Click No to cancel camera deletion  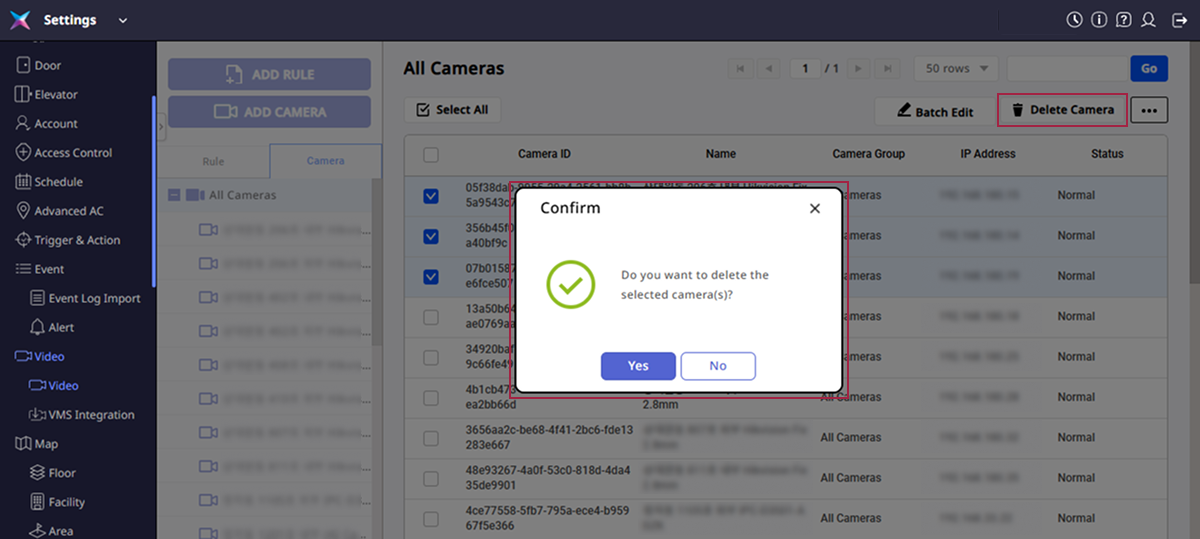click(x=718, y=366)
